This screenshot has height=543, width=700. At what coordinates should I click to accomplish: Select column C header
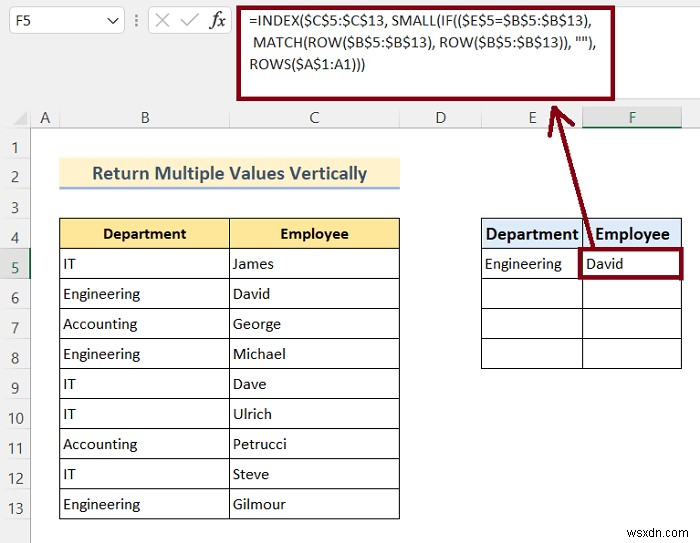(314, 118)
